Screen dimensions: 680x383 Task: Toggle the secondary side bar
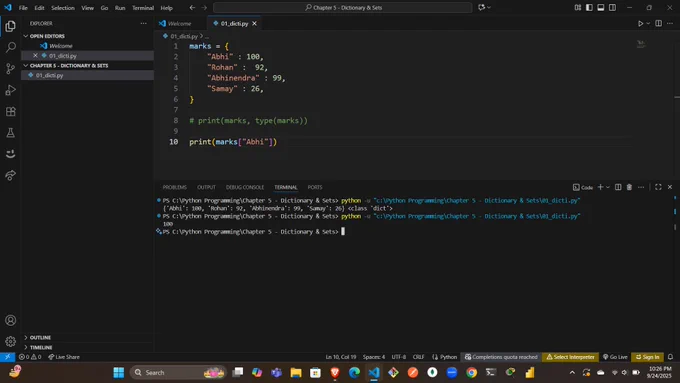(x=612, y=7)
